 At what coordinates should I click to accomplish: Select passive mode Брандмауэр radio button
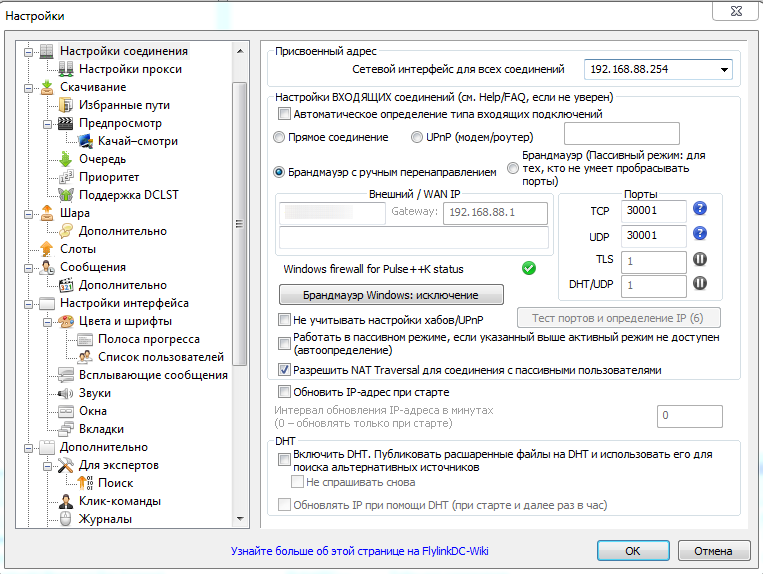pos(513,168)
